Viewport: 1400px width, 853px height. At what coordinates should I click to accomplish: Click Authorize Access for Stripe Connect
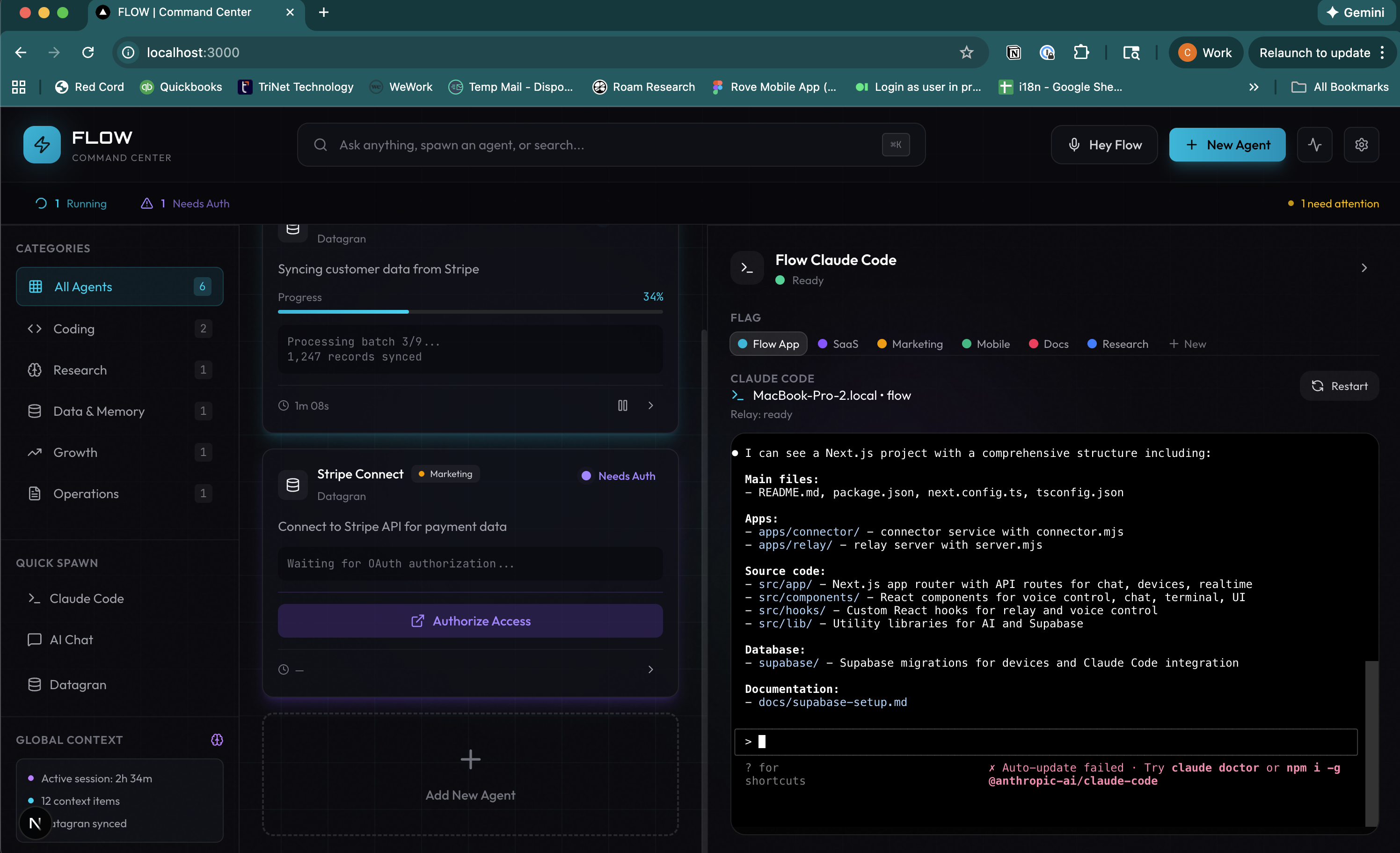(470, 620)
